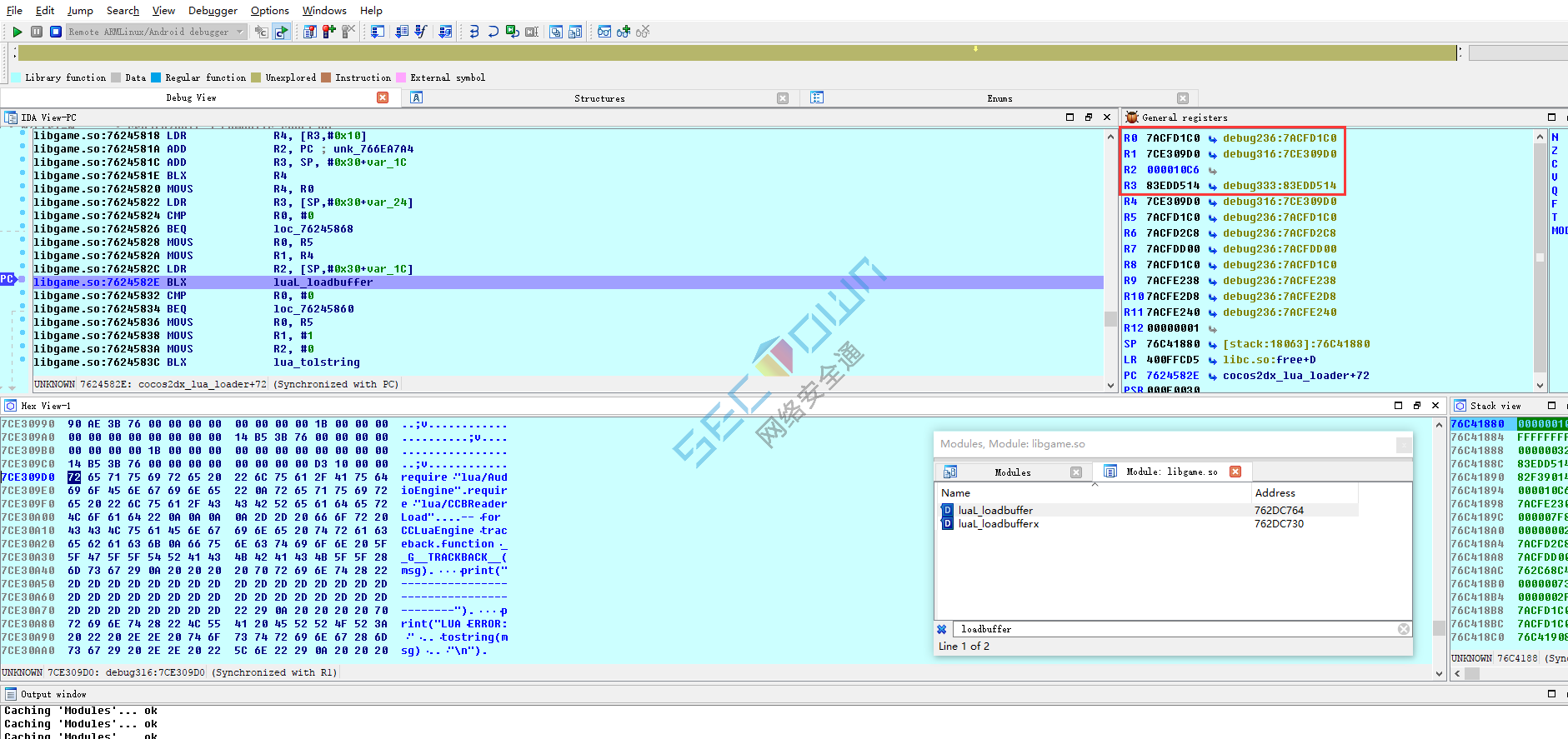Viewport: 1568px width, 739px height.
Task: Open the breakpoint list toolbar icon
Action: click(x=309, y=32)
